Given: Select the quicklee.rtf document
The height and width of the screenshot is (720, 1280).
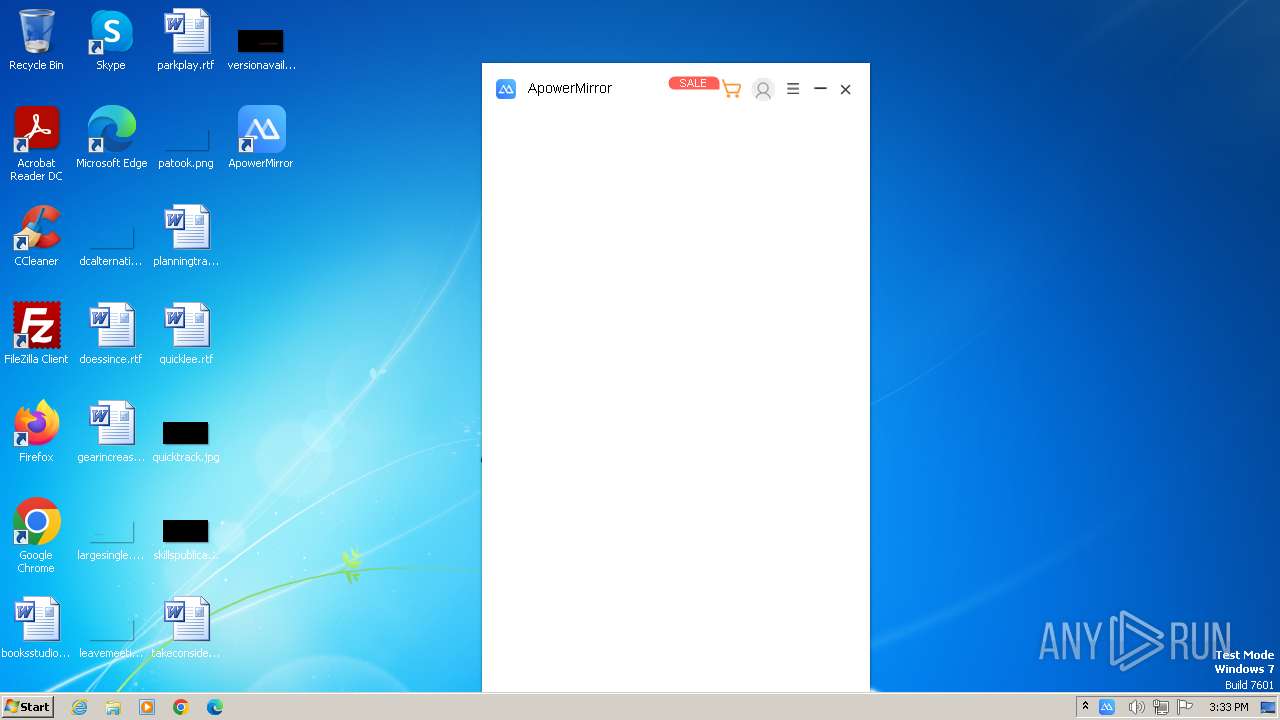Looking at the screenshot, I should coord(186,334).
